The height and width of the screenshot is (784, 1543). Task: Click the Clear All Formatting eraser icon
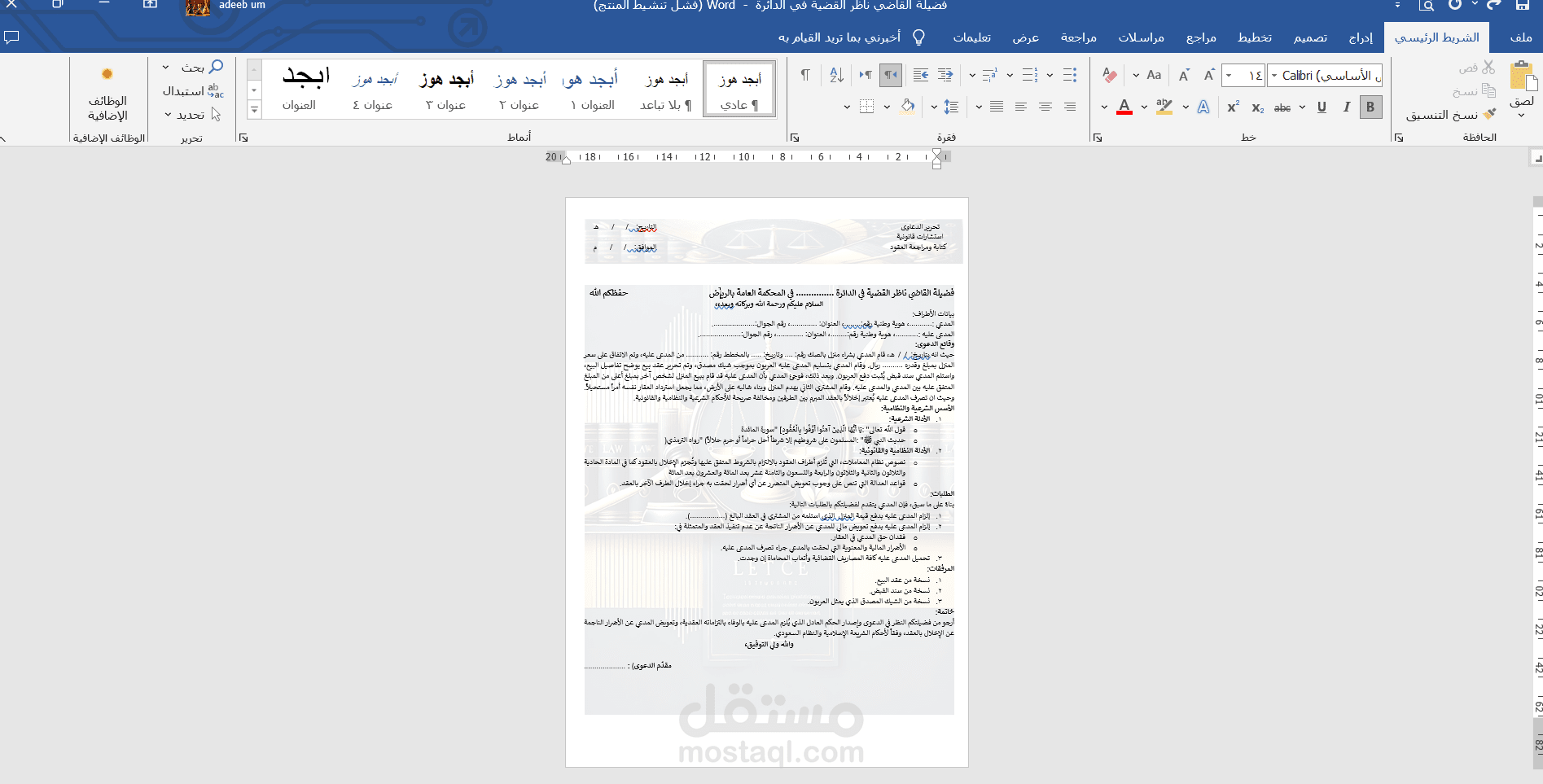(1109, 75)
